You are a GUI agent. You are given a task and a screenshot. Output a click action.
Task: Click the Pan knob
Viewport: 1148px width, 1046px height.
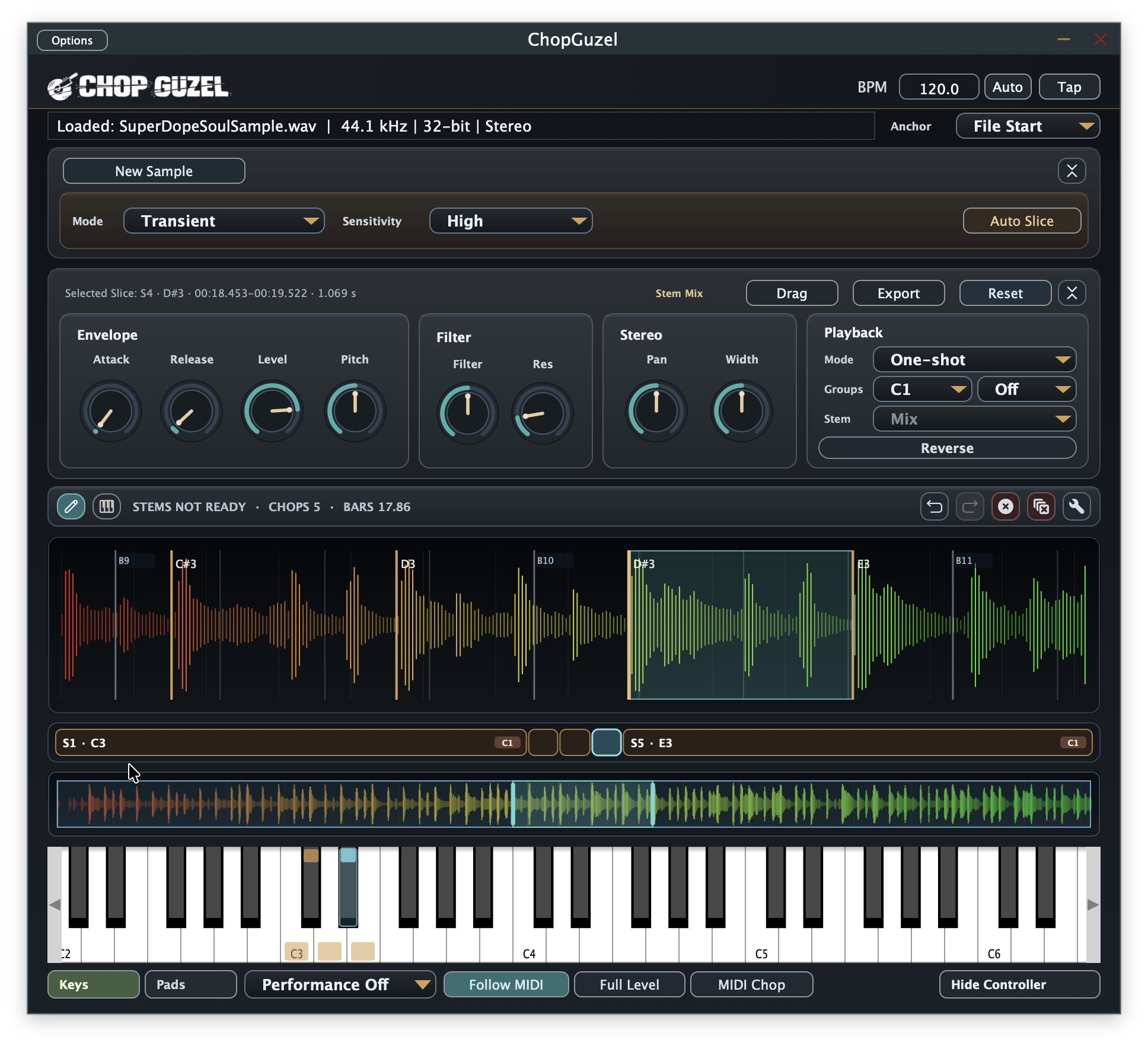click(x=656, y=411)
